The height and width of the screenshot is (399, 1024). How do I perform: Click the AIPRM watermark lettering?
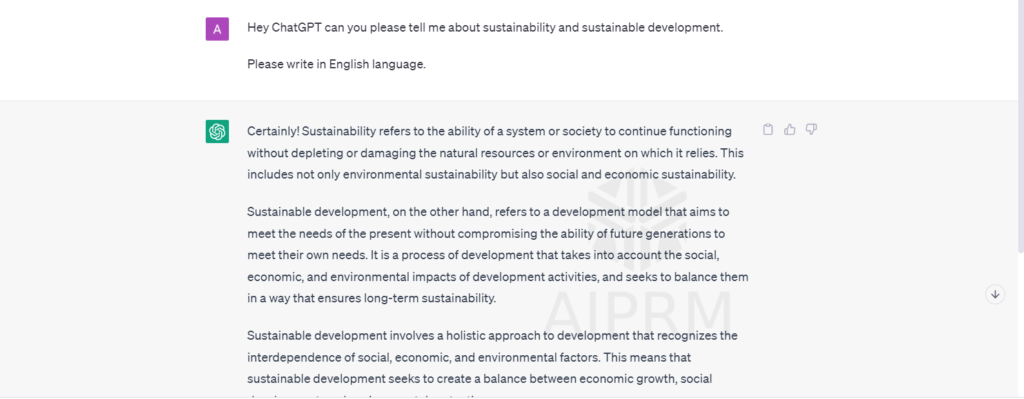coord(638,313)
